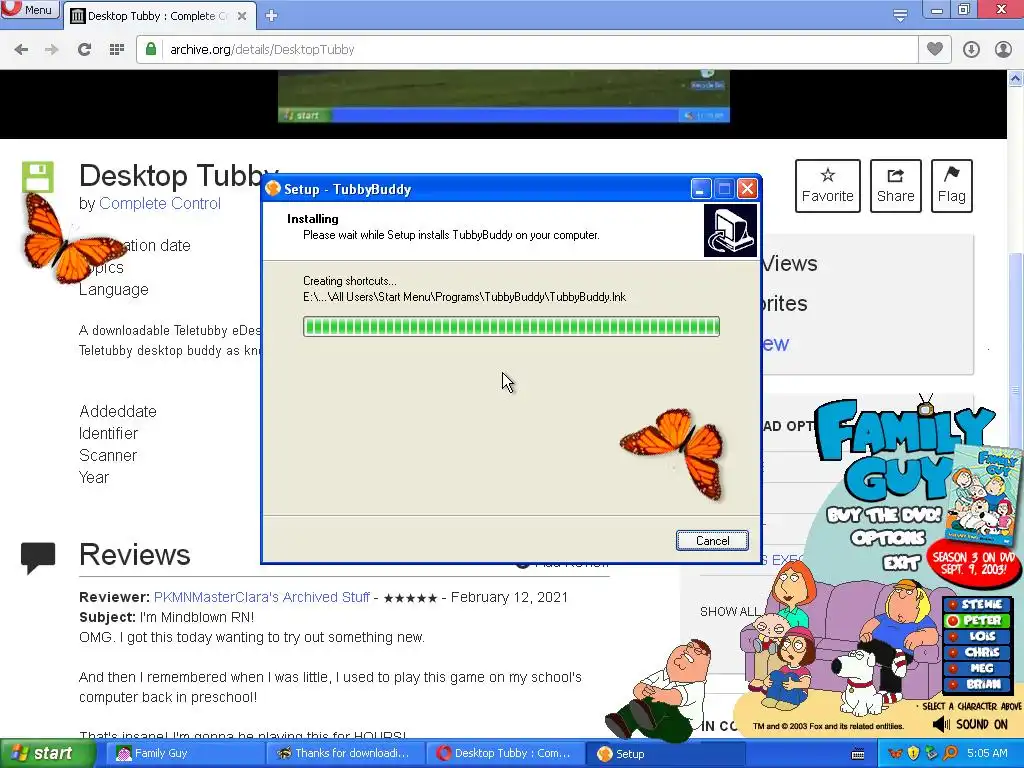
Task: Flag this archive item
Action: [x=952, y=185]
